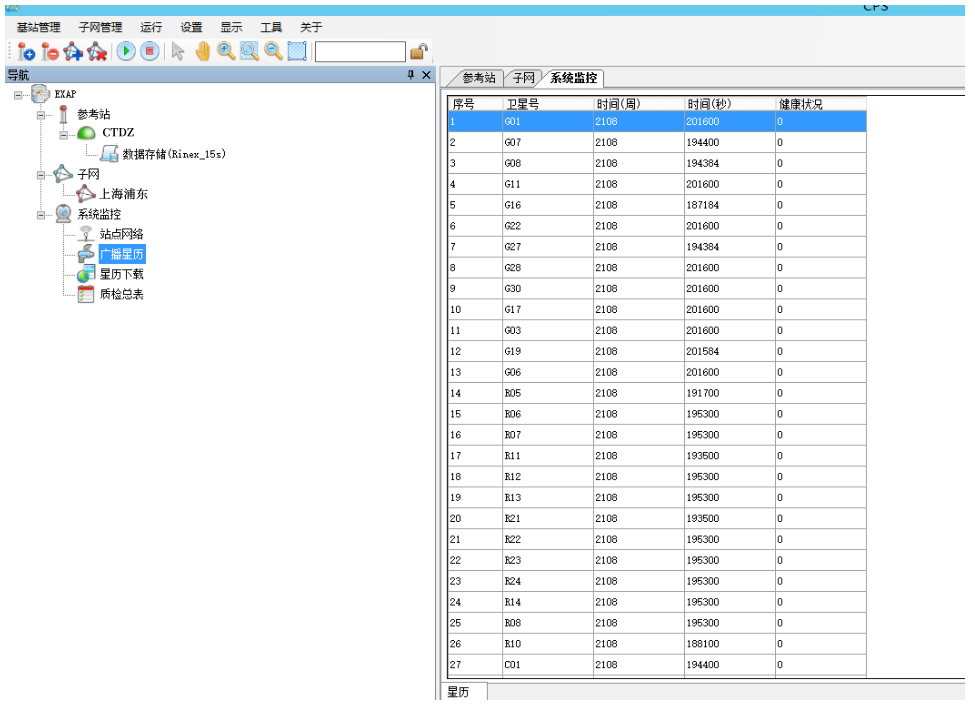Click the zoom out magnifier icon
The height and width of the screenshot is (717, 975).
point(274,52)
